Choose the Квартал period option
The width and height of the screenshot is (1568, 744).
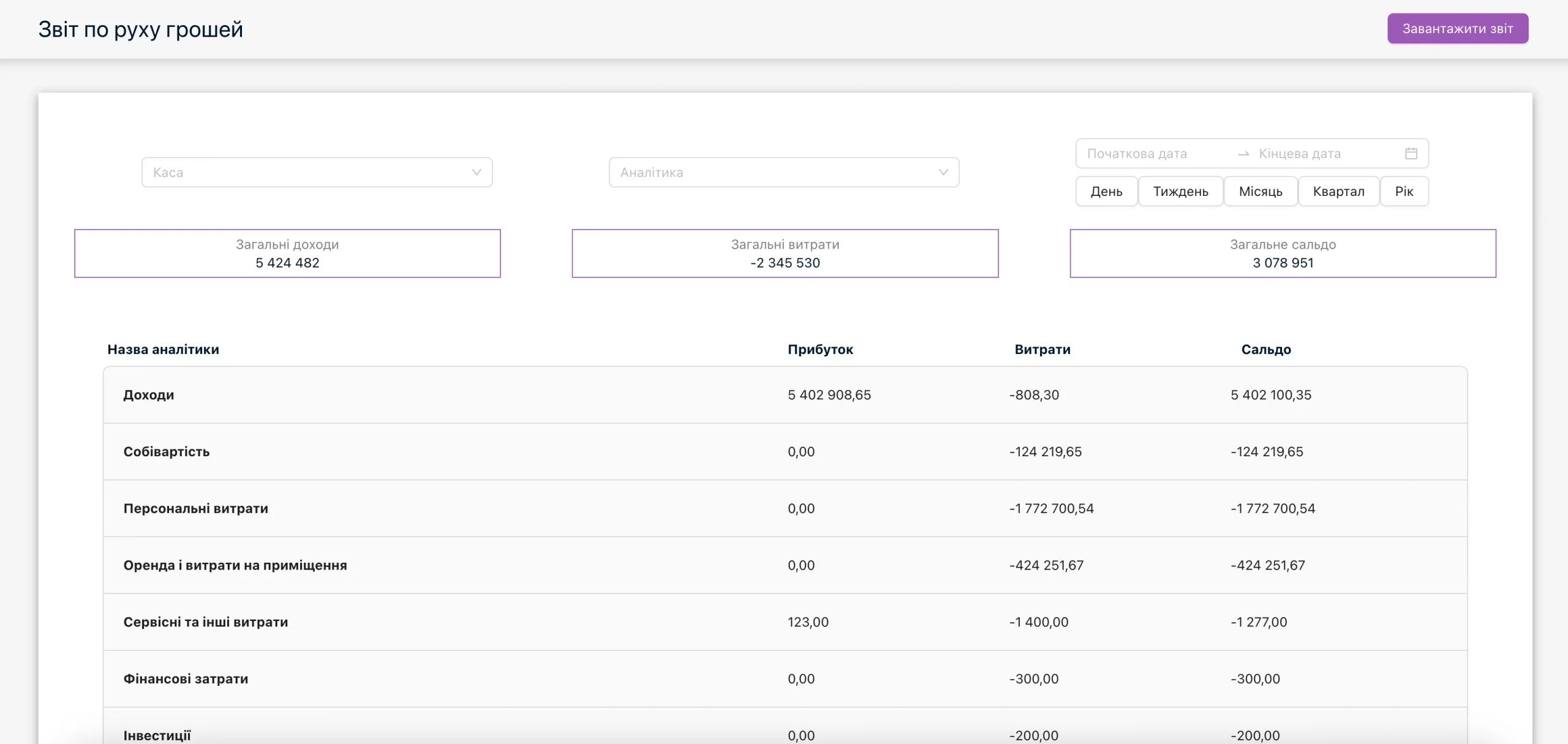(x=1338, y=192)
